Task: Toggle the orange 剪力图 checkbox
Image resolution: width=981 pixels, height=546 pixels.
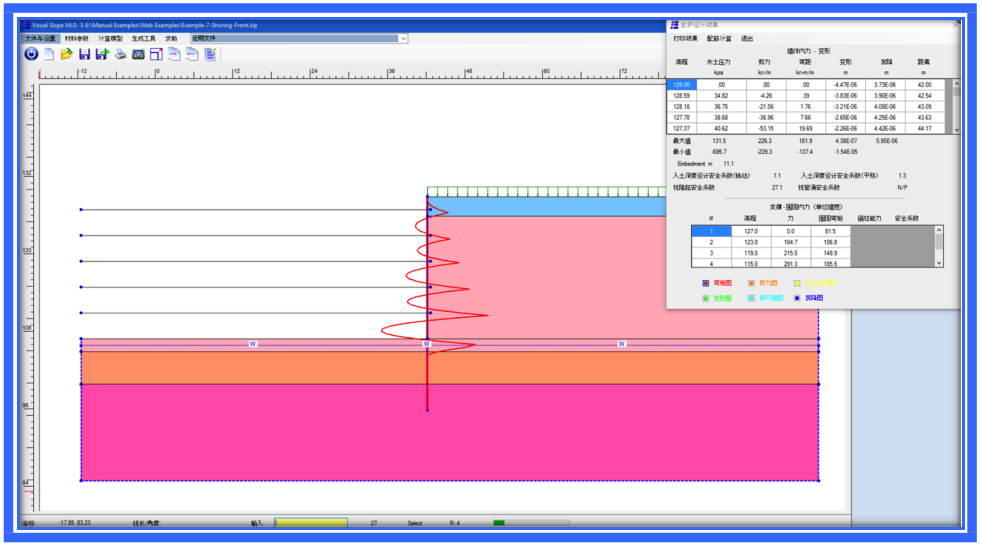Action: (x=752, y=283)
